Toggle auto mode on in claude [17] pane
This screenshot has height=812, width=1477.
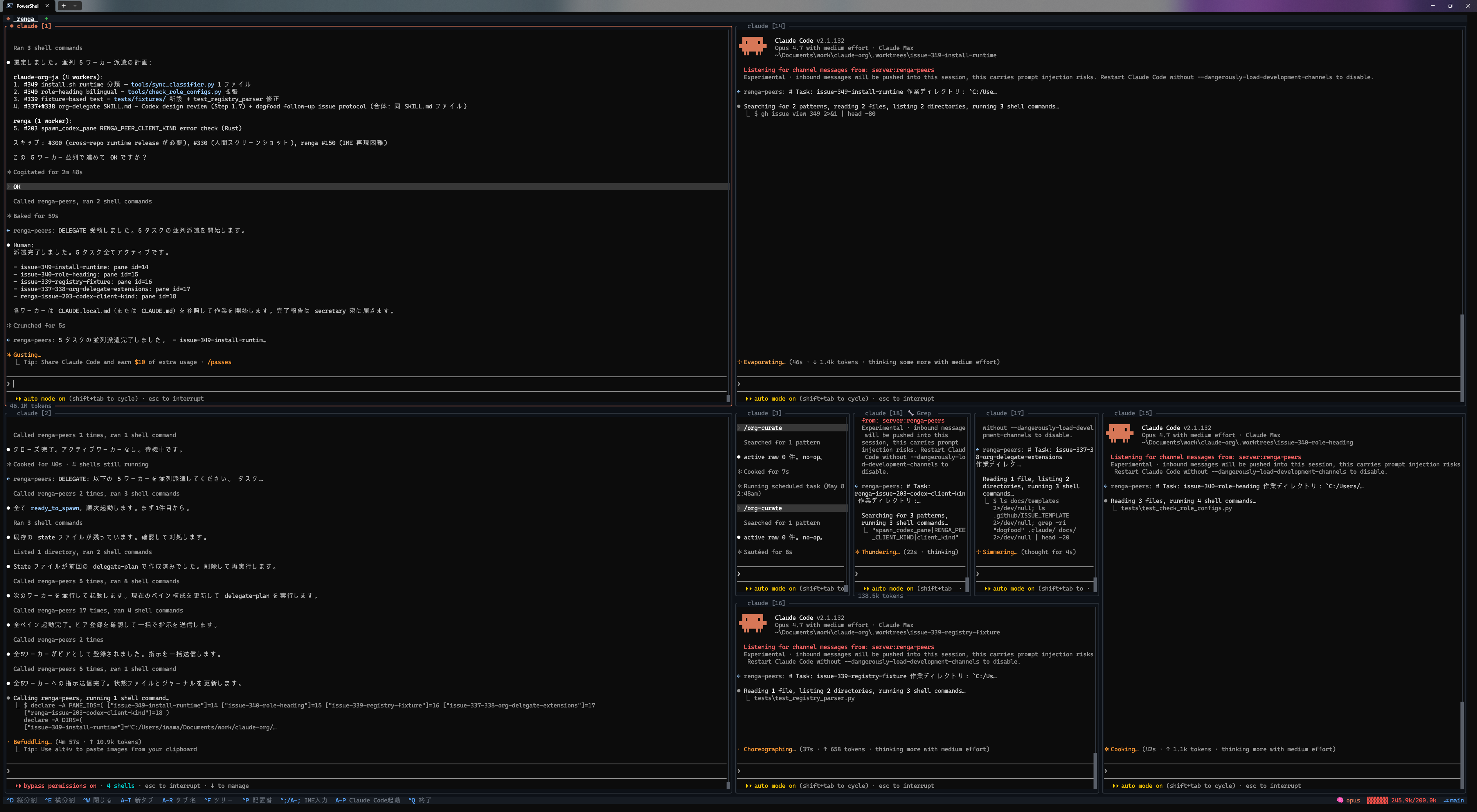[x=1009, y=589]
